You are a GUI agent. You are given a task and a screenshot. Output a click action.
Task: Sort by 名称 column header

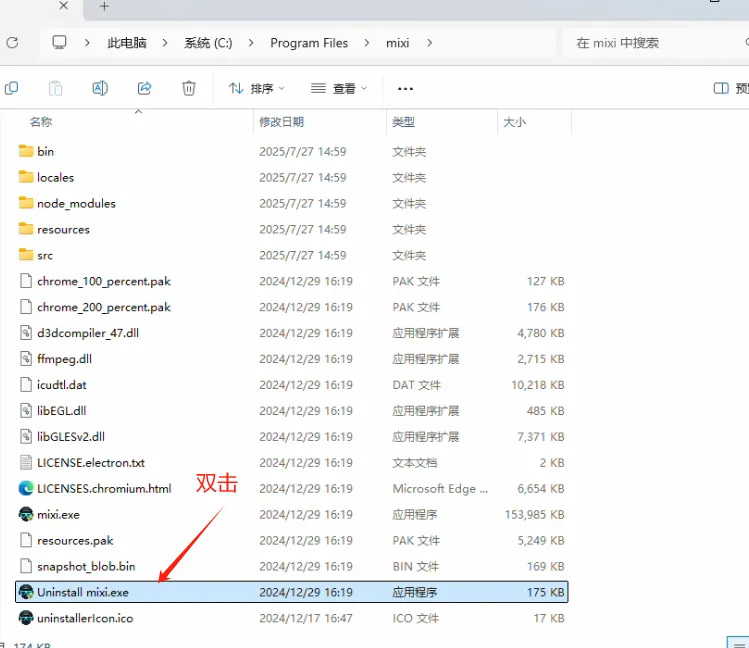(41, 122)
